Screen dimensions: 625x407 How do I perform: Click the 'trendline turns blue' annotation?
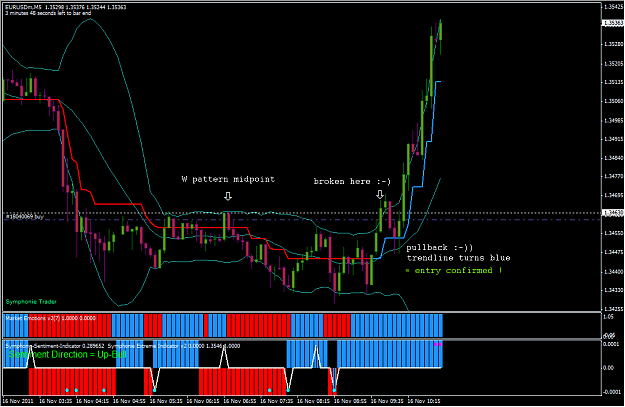pyautogui.click(x=458, y=258)
